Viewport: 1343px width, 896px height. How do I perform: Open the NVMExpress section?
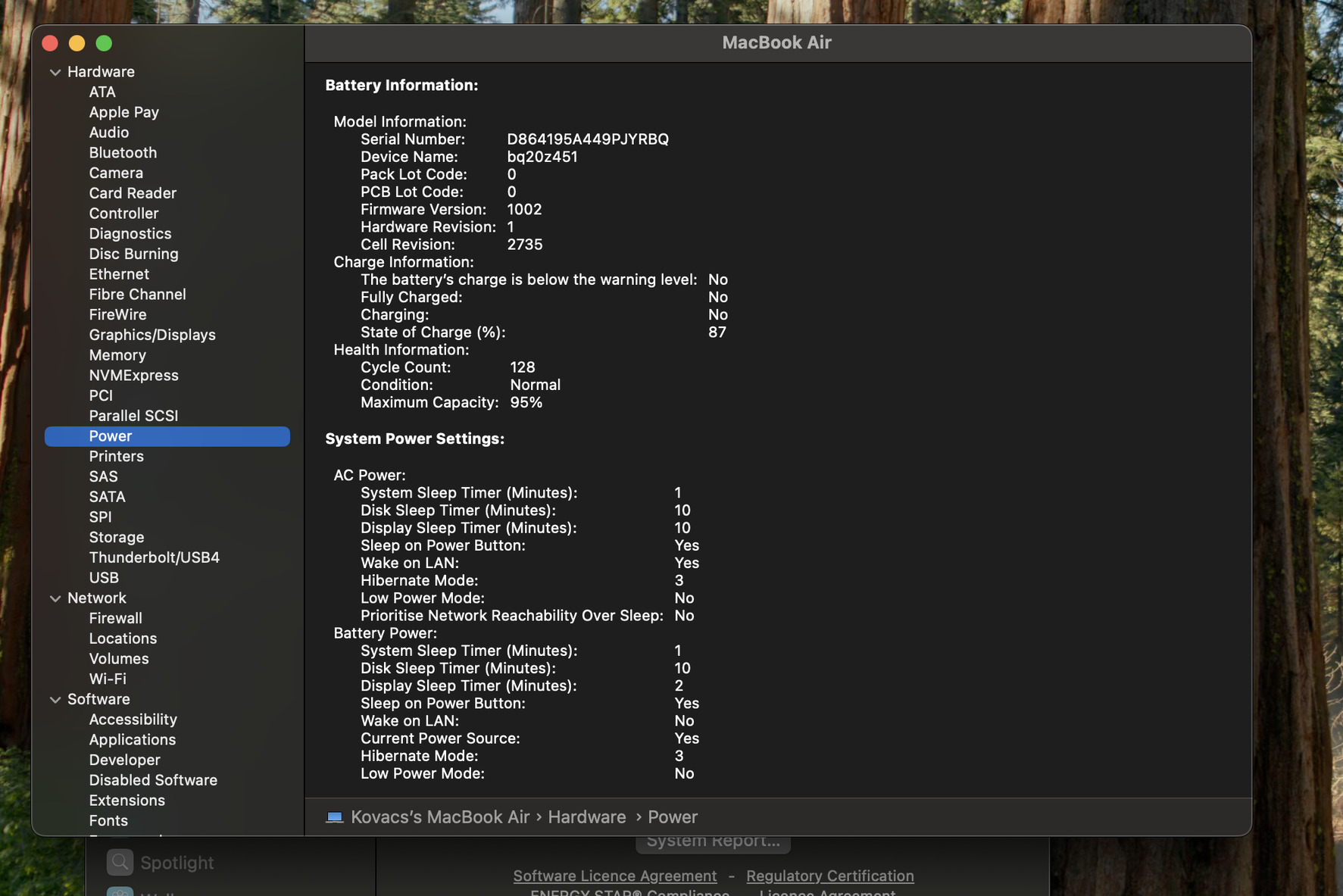coord(134,376)
